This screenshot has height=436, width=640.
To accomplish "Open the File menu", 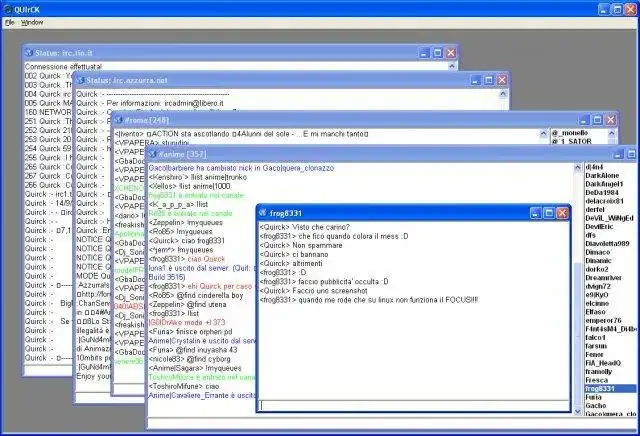I will (x=10, y=22).
